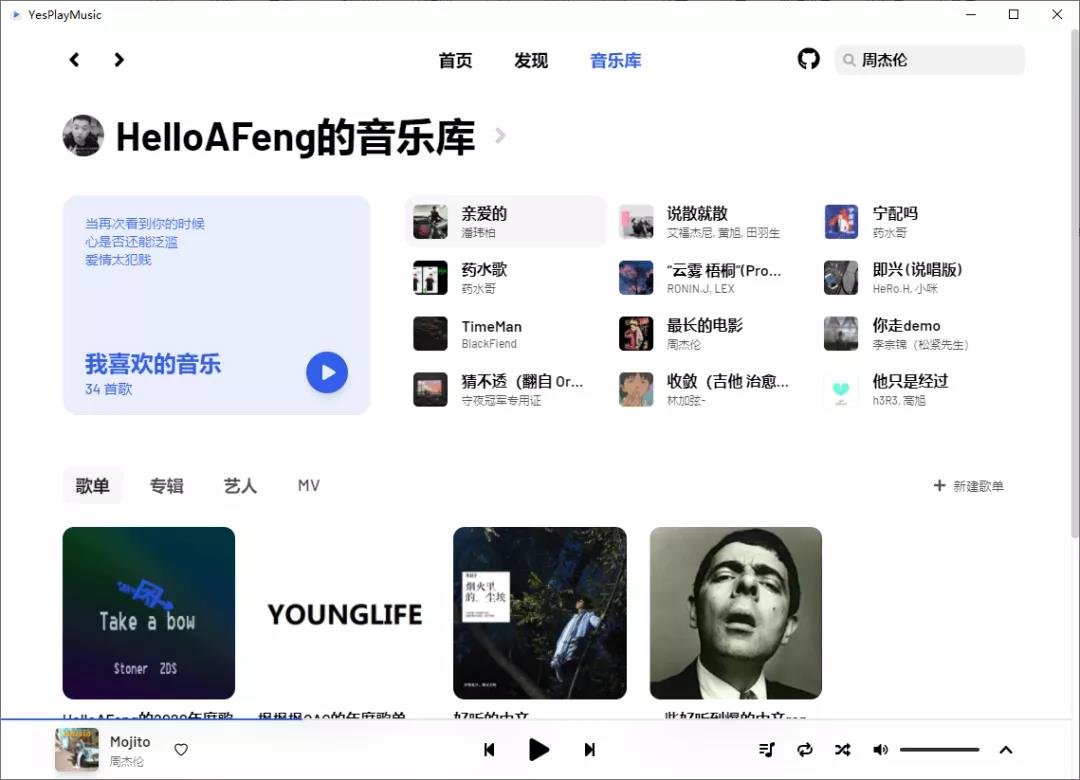This screenshot has height=780, width=1080.
Task: Click the 他只是经过 heart cover
Action: pos(841,389)
